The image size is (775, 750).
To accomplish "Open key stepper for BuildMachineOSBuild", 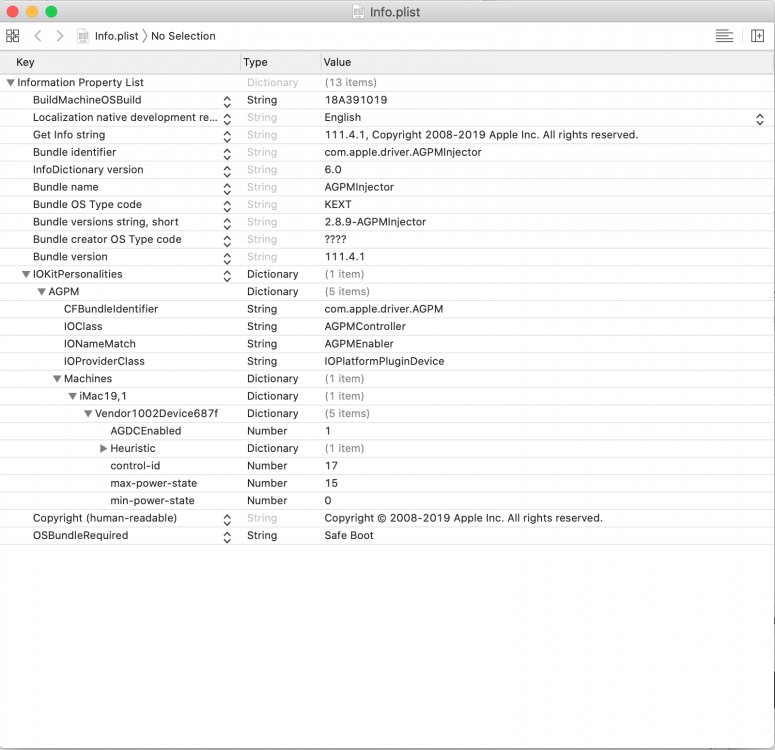I will [x=227, y=102].
